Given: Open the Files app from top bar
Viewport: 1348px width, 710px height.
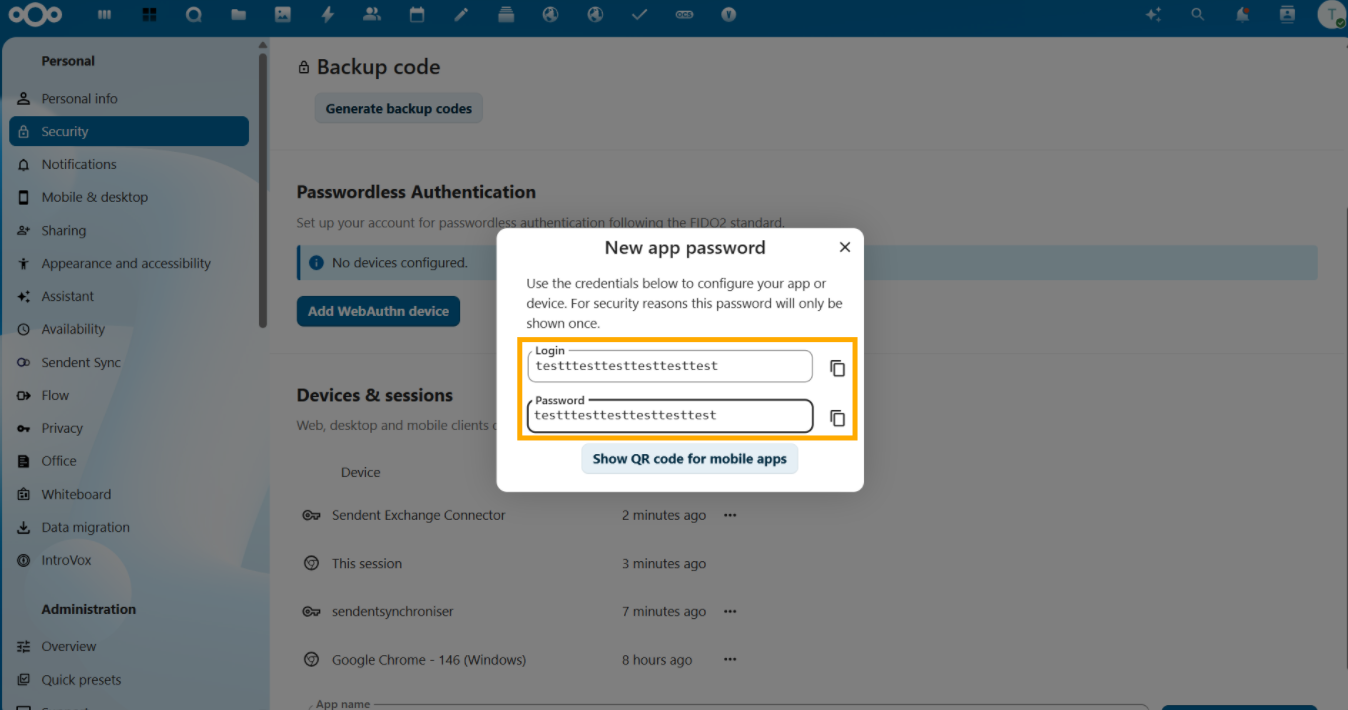Looking at the screenshot, I should (238, 15).
